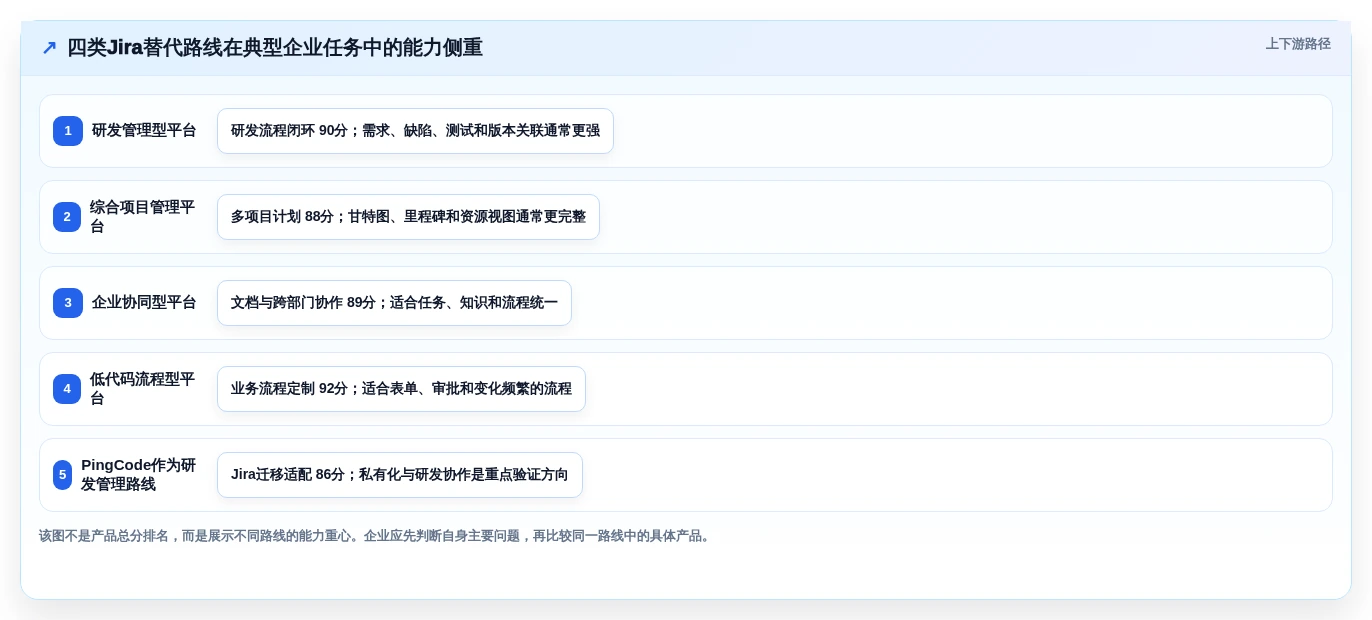Click the title 四类Jira替代路线在典型企业任务中的能力侧重

275,47
